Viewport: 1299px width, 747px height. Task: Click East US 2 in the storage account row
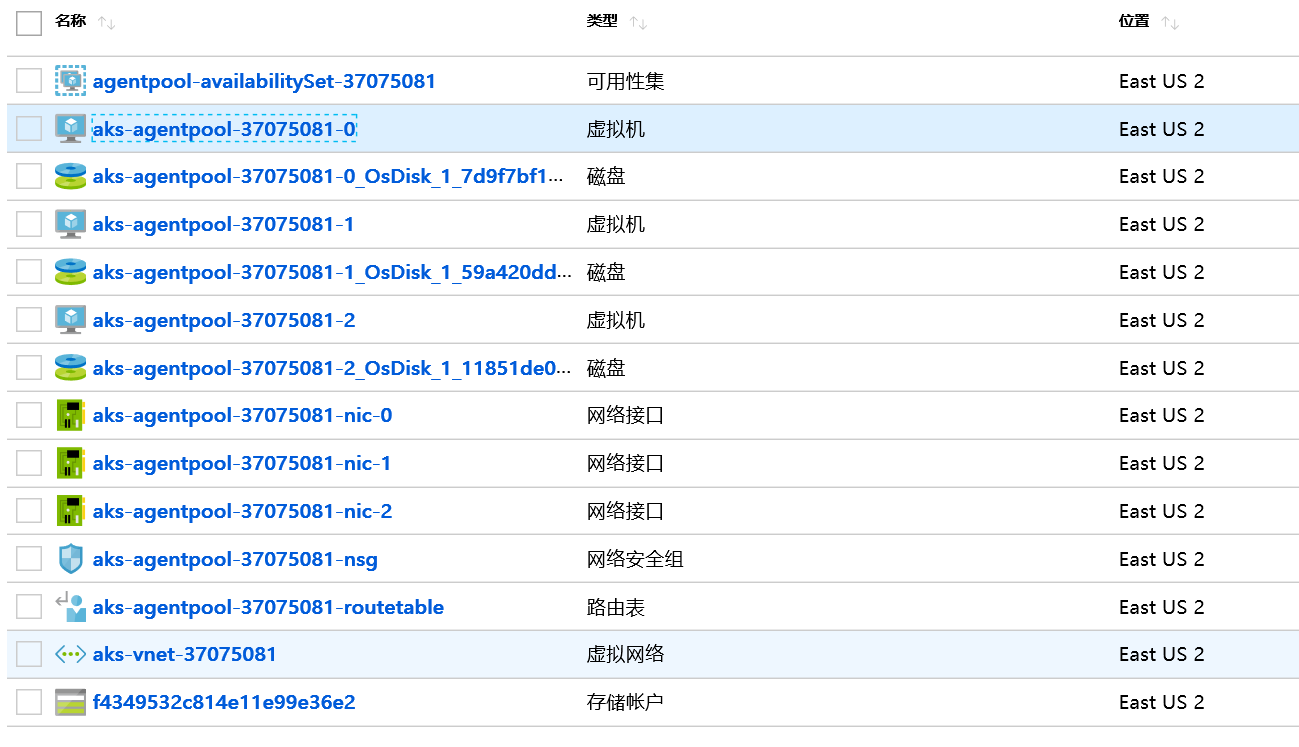pos(1162,703)
